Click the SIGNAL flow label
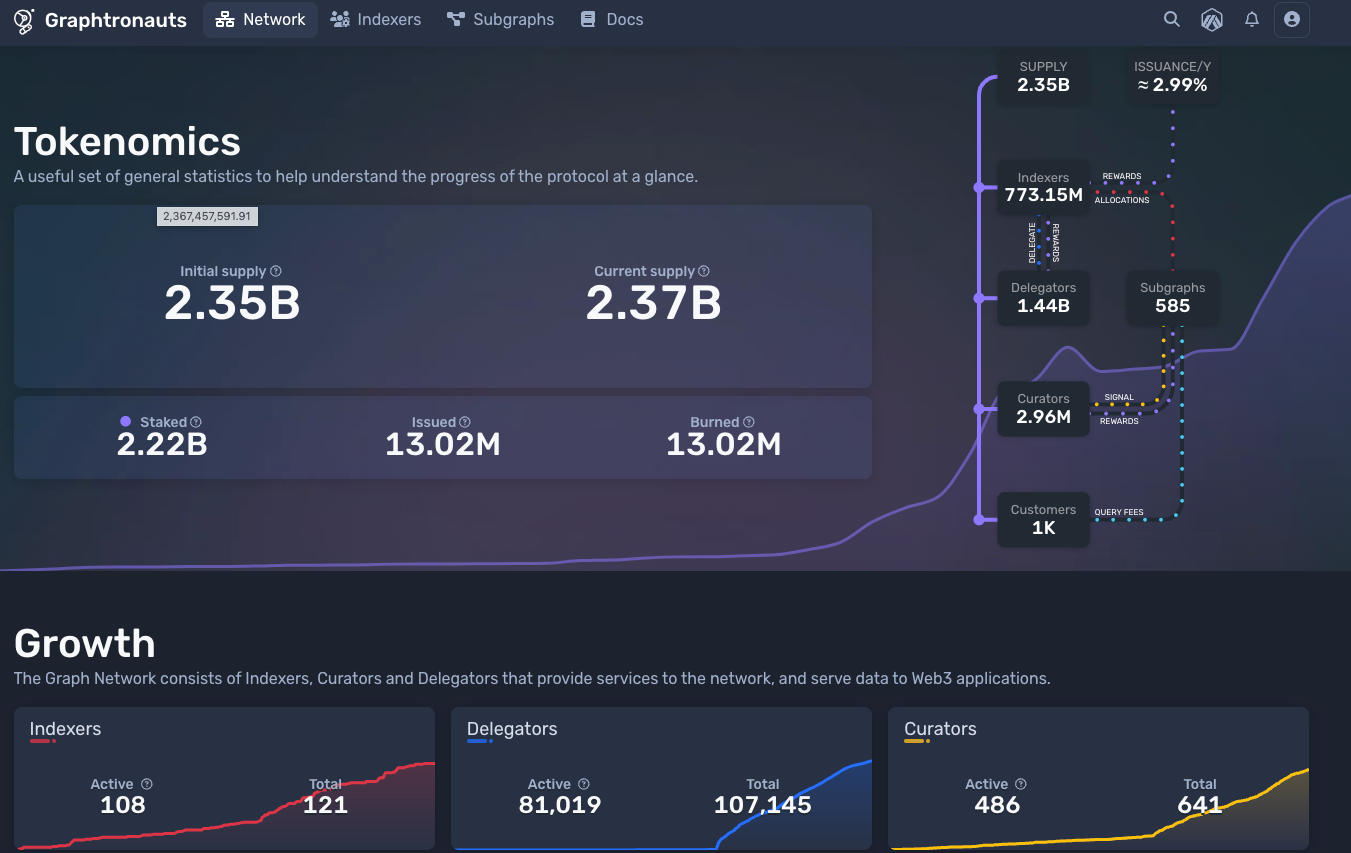This screenshot has height=853, width=1351. (x=1119, y=397)
